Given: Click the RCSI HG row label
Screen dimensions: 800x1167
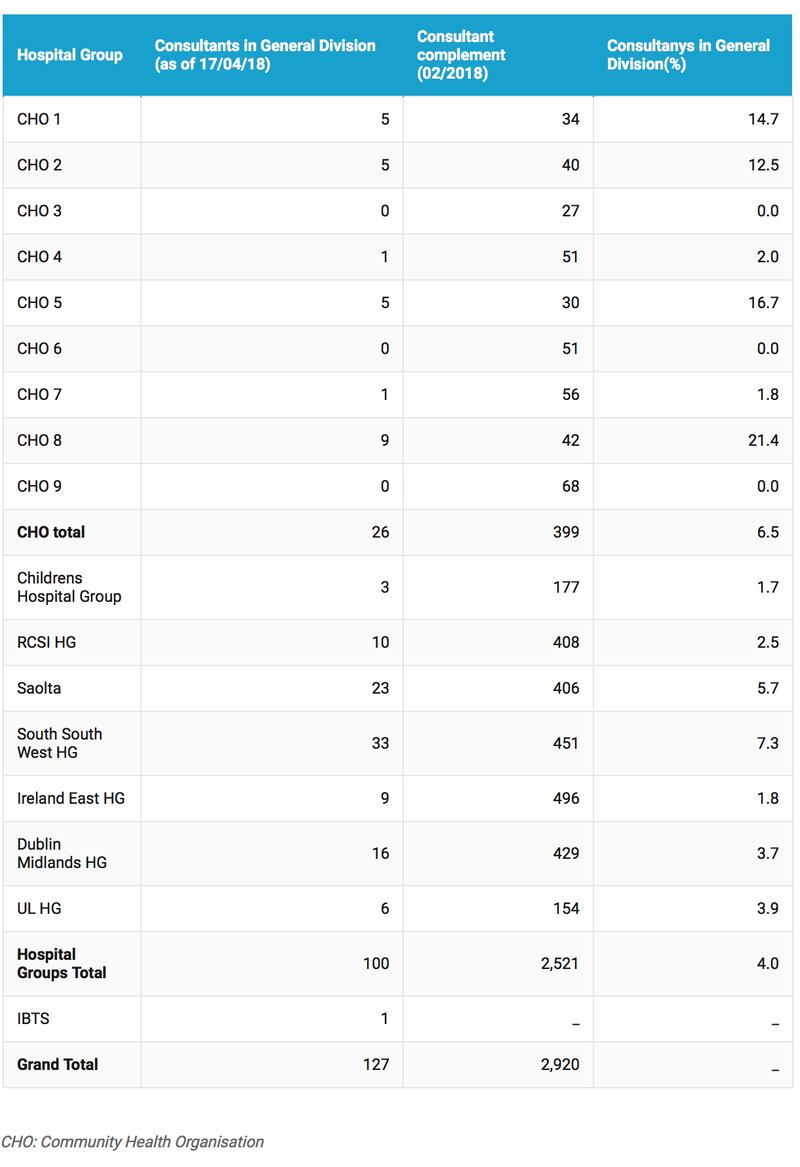Looking at the screenshot, I should 46,642.
